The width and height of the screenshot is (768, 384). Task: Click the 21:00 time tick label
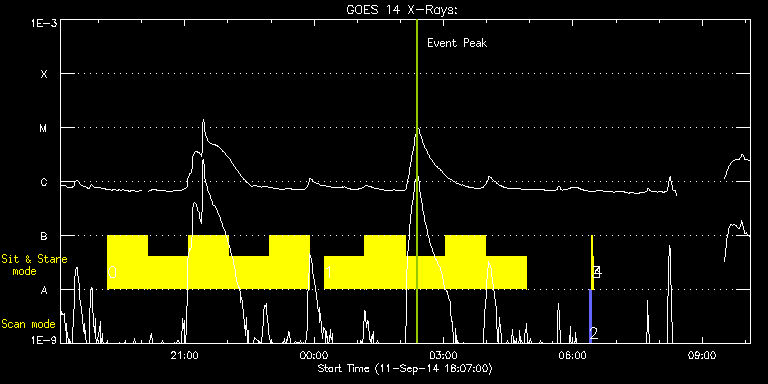(186, 355)
